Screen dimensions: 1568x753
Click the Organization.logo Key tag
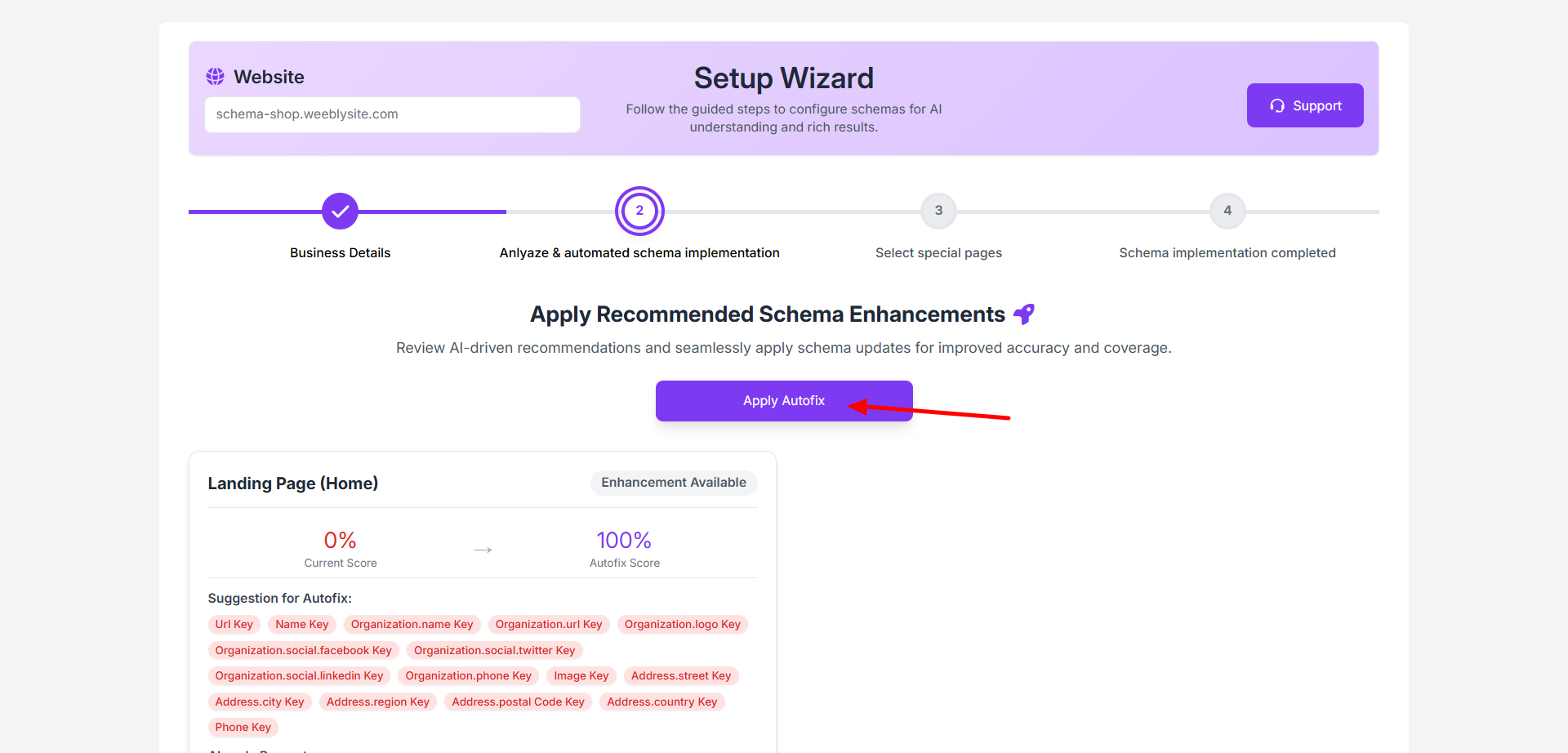(x=682, y=625)
